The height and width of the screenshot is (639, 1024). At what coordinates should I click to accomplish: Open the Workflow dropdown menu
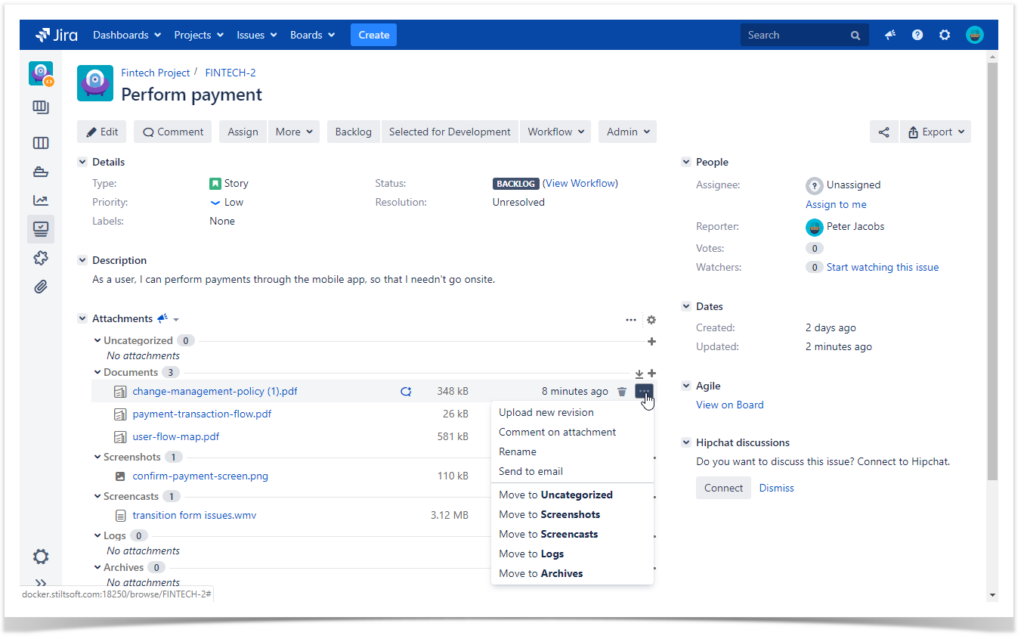click(x=555, y=131)
